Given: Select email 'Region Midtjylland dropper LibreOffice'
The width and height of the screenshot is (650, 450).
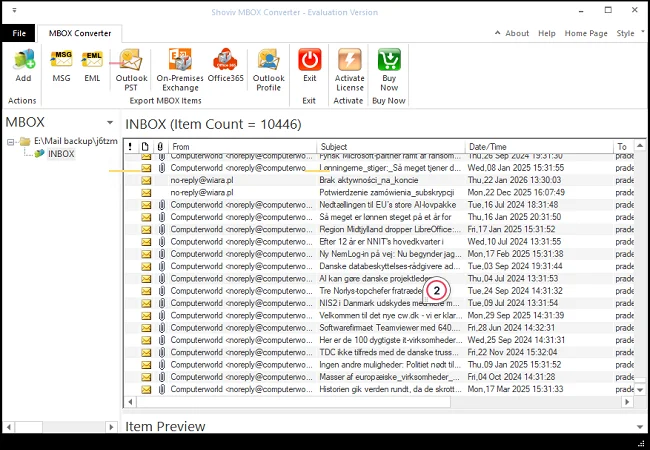Looking at the screenshot, I should (380, 229).
